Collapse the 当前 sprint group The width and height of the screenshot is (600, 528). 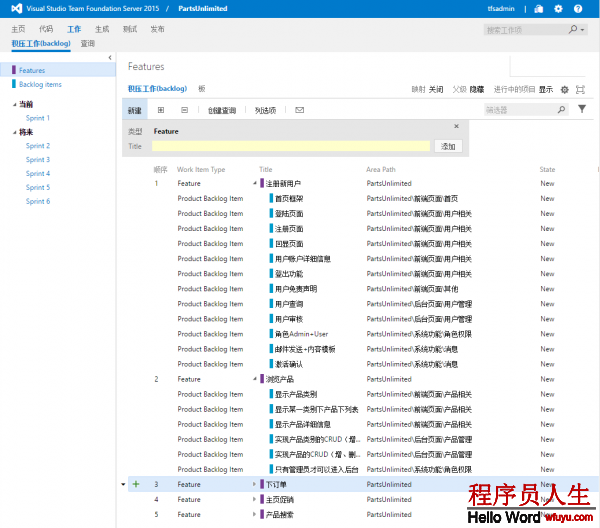(15, 104)
